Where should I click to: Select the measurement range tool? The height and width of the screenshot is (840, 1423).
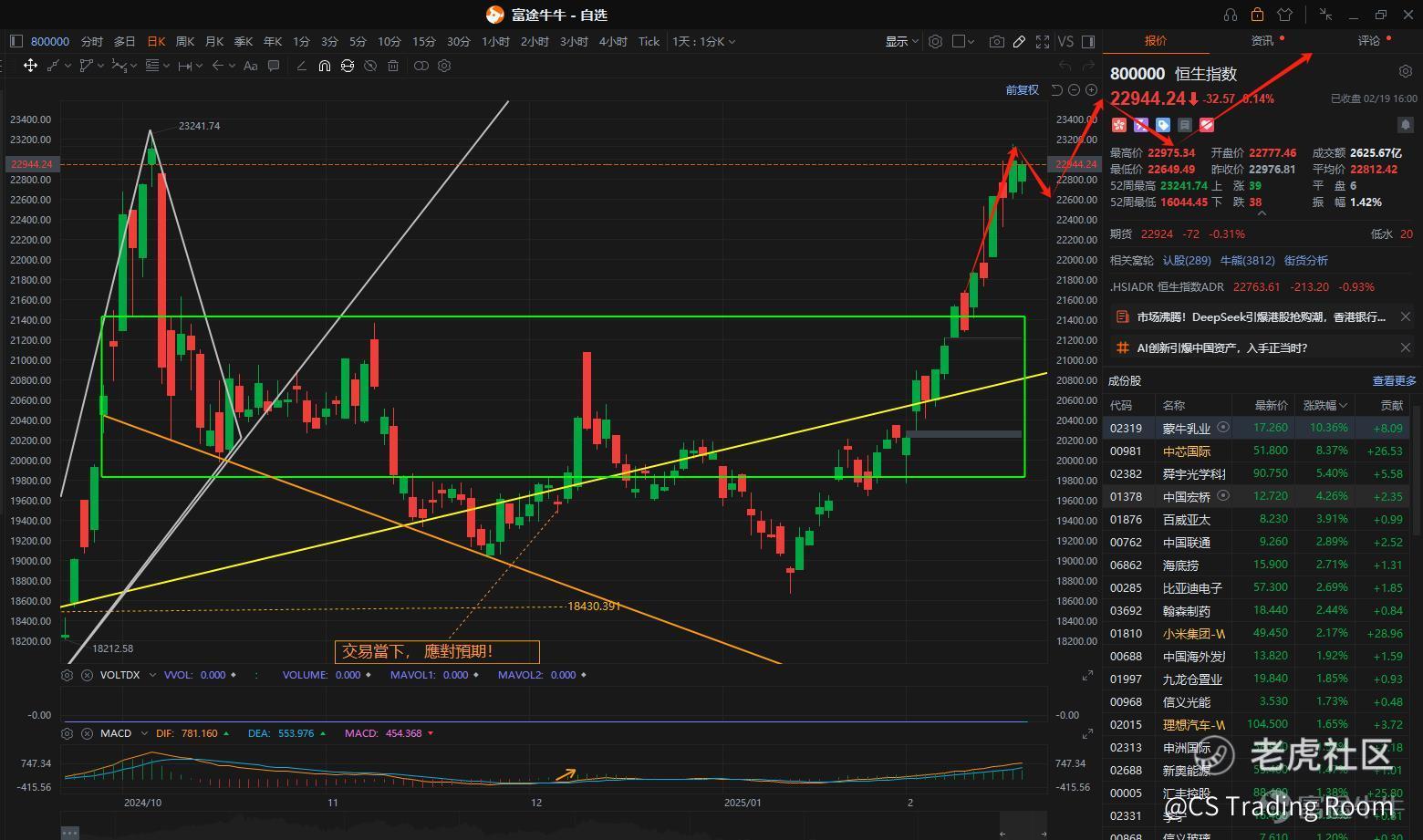click(184, 66)
